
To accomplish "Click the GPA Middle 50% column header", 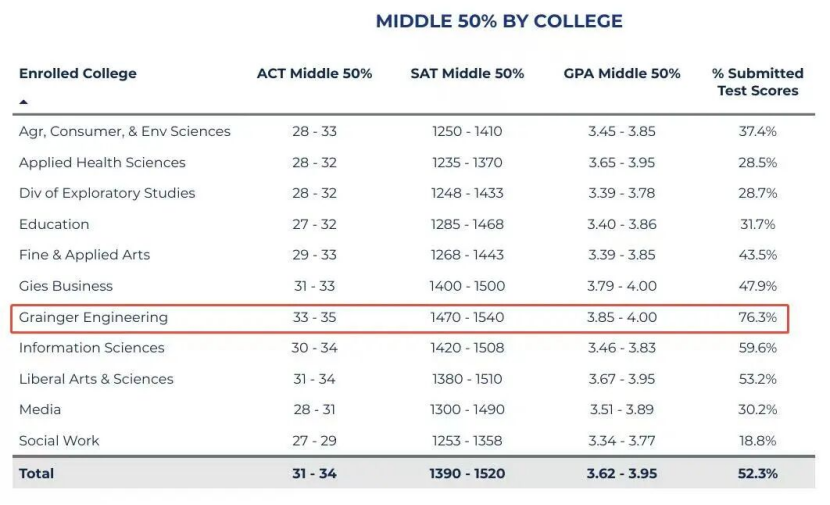I will coord(622,73).
